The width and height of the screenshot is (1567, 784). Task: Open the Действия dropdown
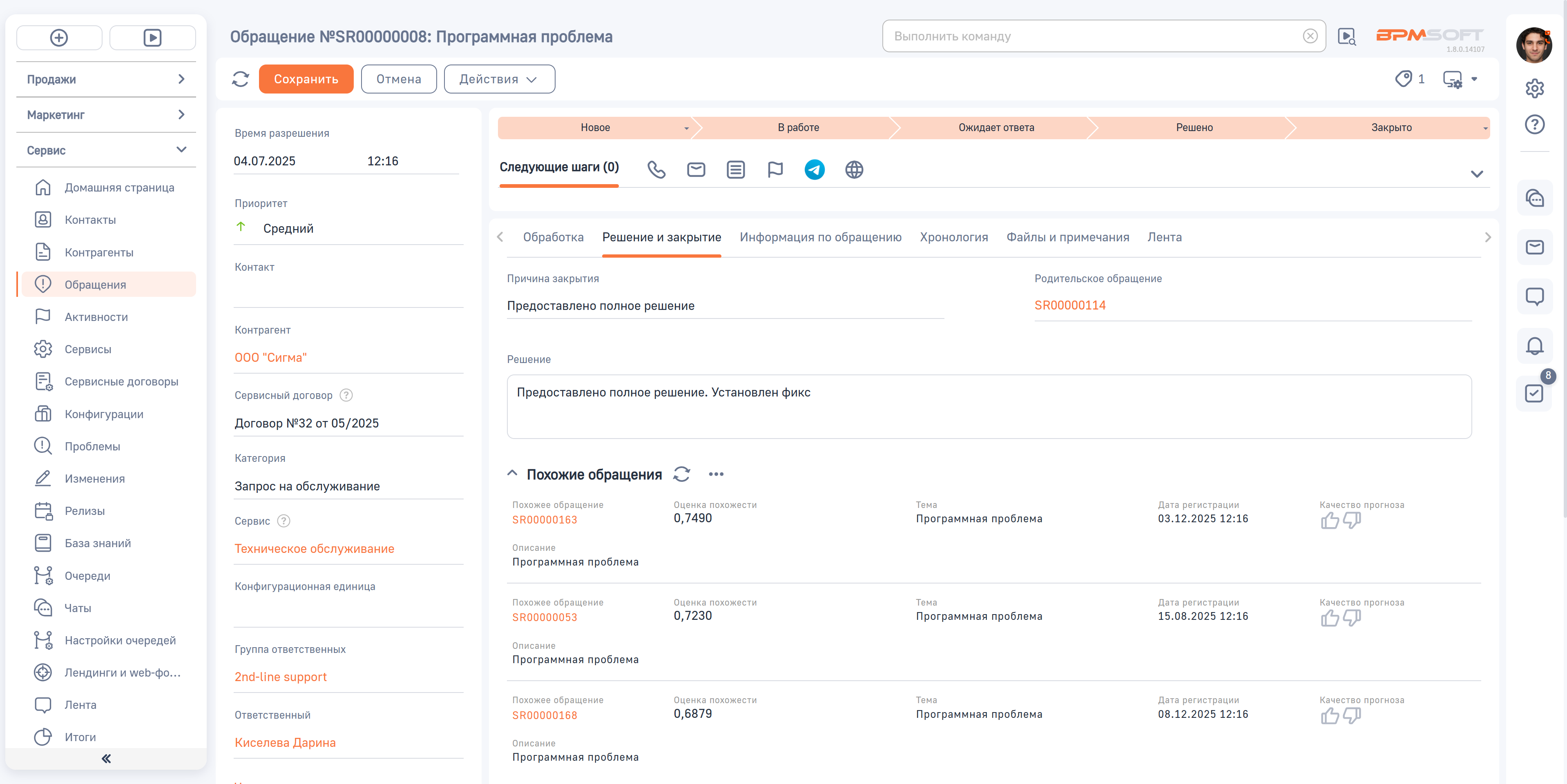[499, 79]
